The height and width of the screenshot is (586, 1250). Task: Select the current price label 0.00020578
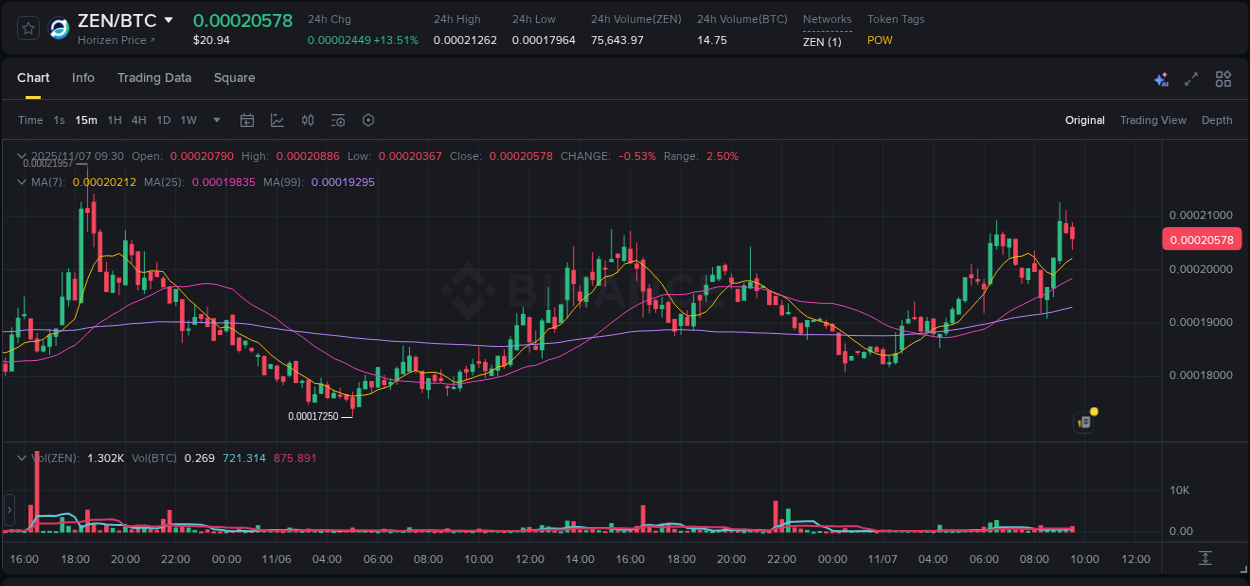tap(1202, 239)
